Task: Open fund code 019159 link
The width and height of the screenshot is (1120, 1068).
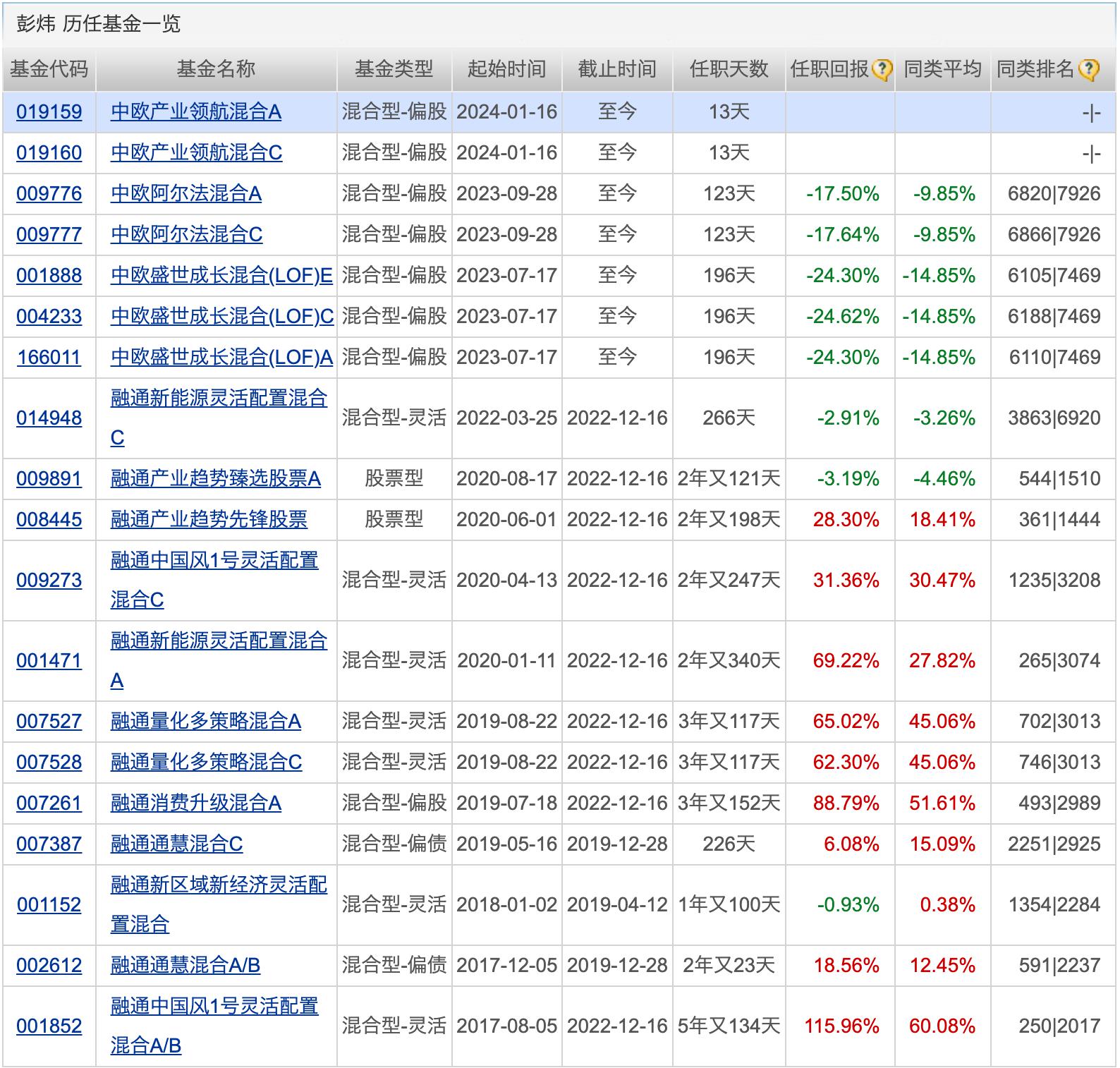Action: pos(49,112)
